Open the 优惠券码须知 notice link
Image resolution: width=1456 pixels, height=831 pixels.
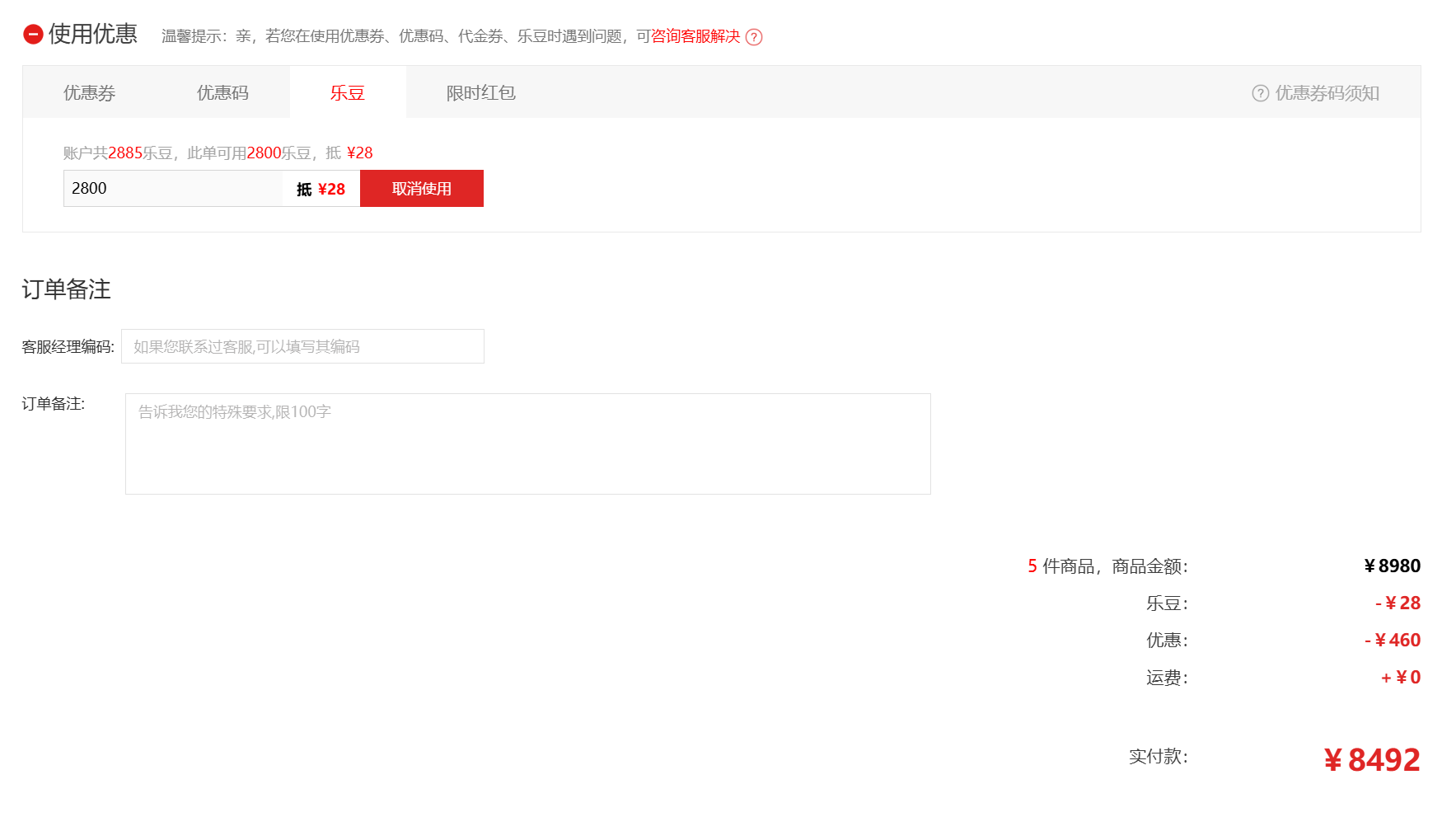(x=1327, y=93)
